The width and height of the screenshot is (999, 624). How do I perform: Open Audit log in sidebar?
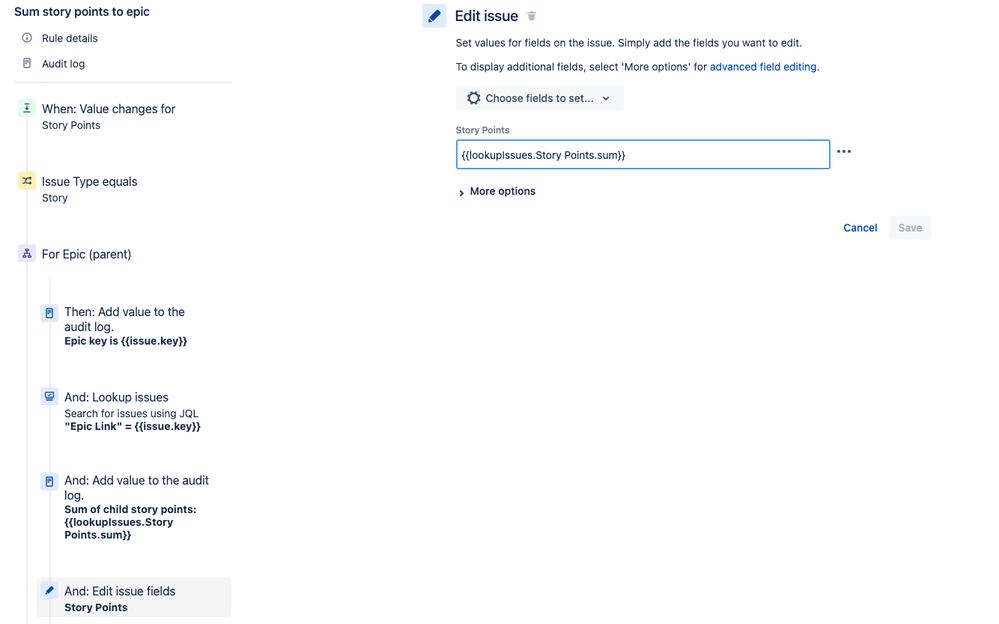(63, 64)
